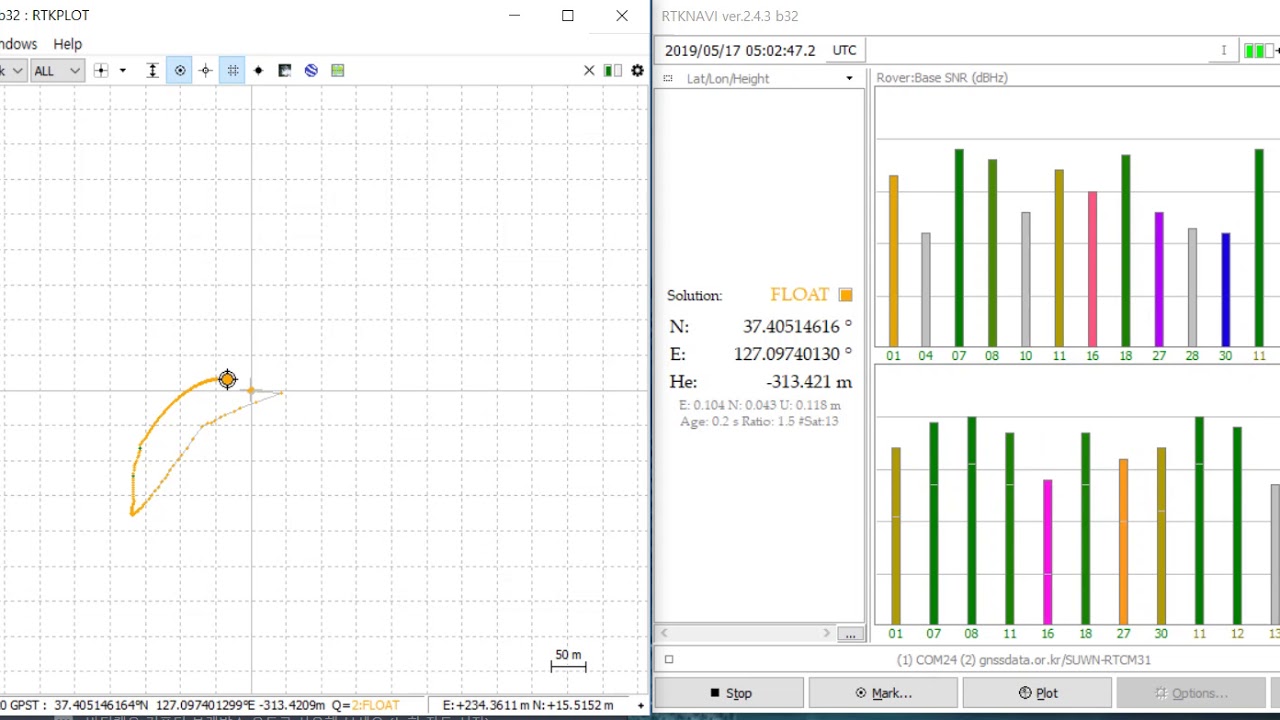The width and height of the screenshot is (1280, 720).
Task: Click the ellipsis button below the solution panel
Action: (849, 634)
